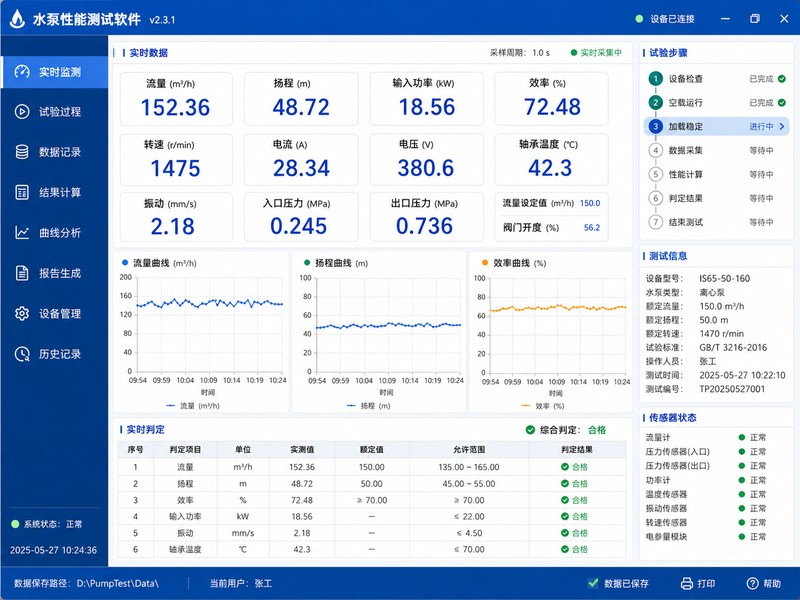The image size is (800, 600).
Task: Click the 合格 check icon in 流量 row
Action: [565, 467]
